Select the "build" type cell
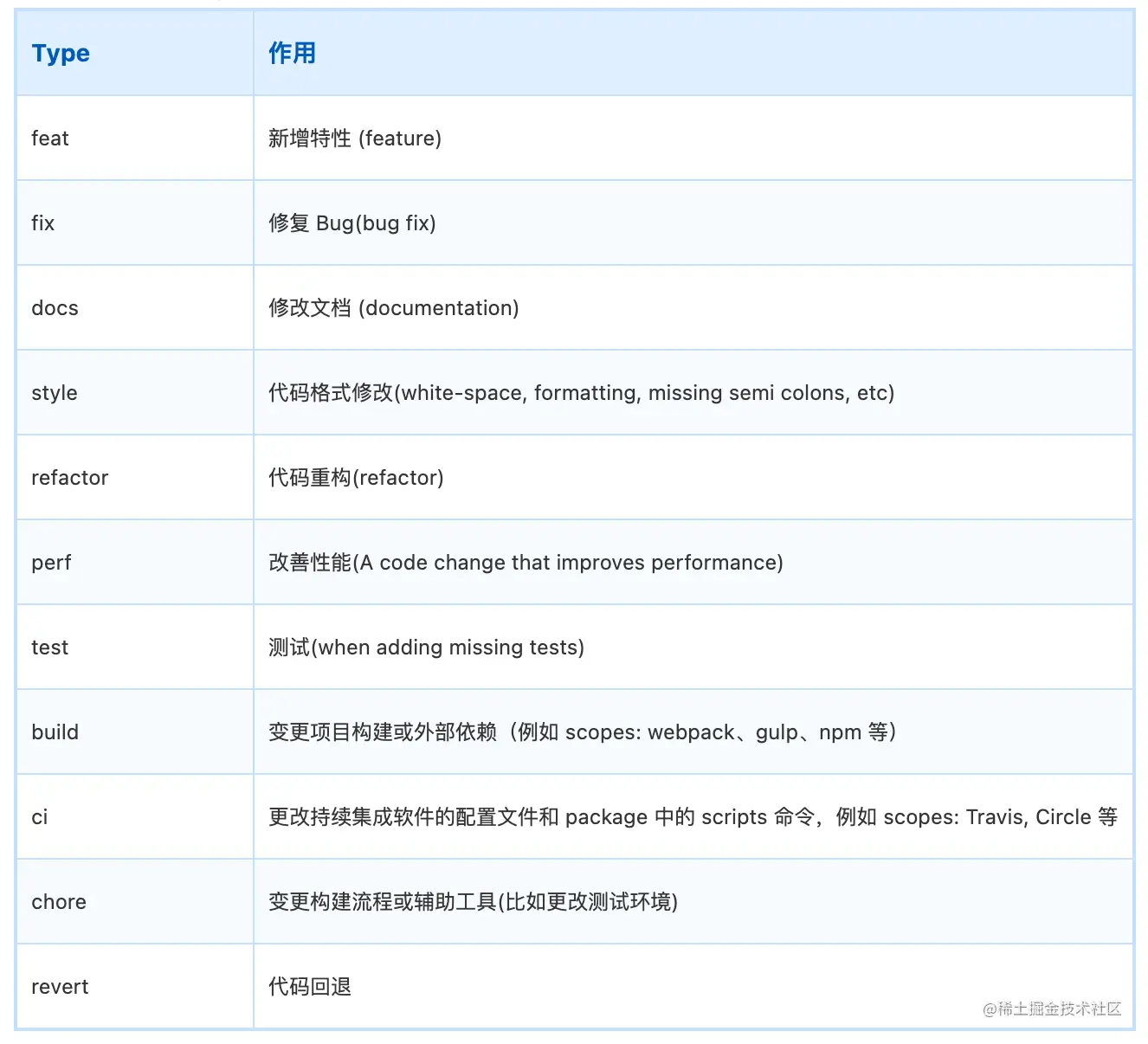 pos(135,732)
